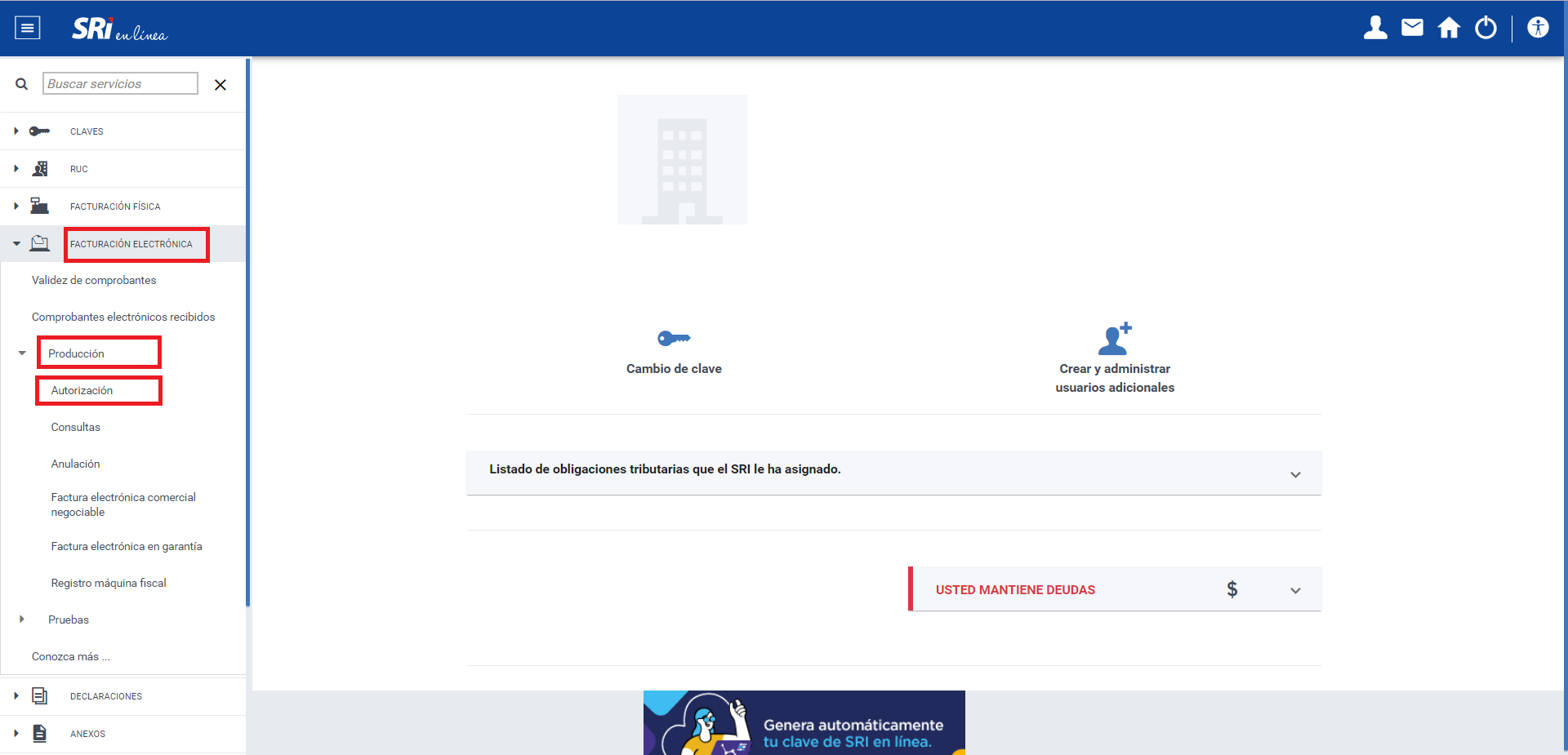This screenshot has width=1568, height=755.
Task: Open the Anulación option
Action: click(75, 464)
